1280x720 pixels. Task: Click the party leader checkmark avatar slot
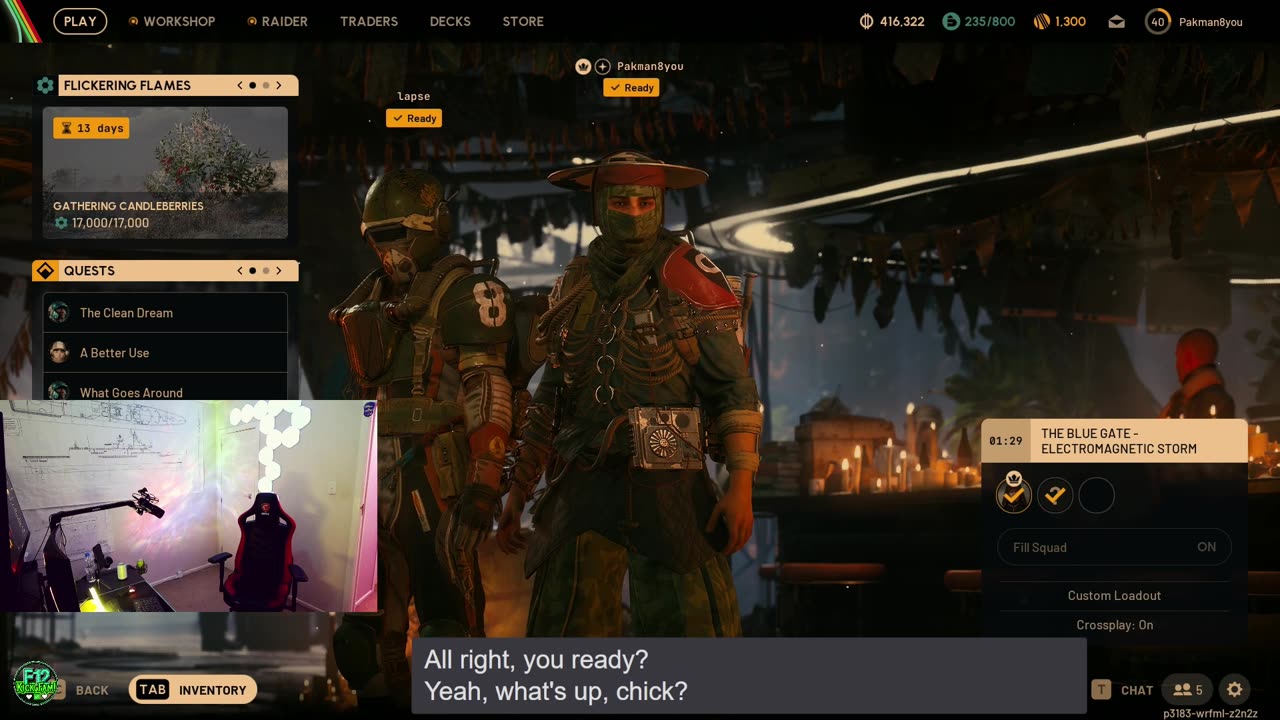tap(1014, 495)
